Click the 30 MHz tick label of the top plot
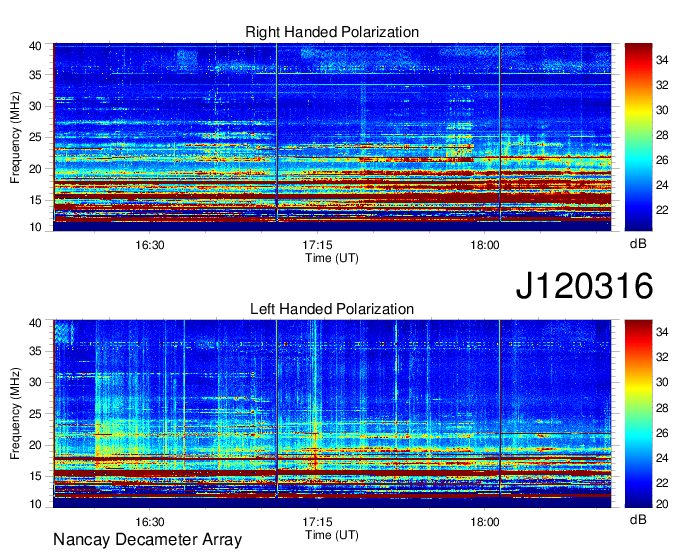 pyautogui.click(x=35, y=106)
